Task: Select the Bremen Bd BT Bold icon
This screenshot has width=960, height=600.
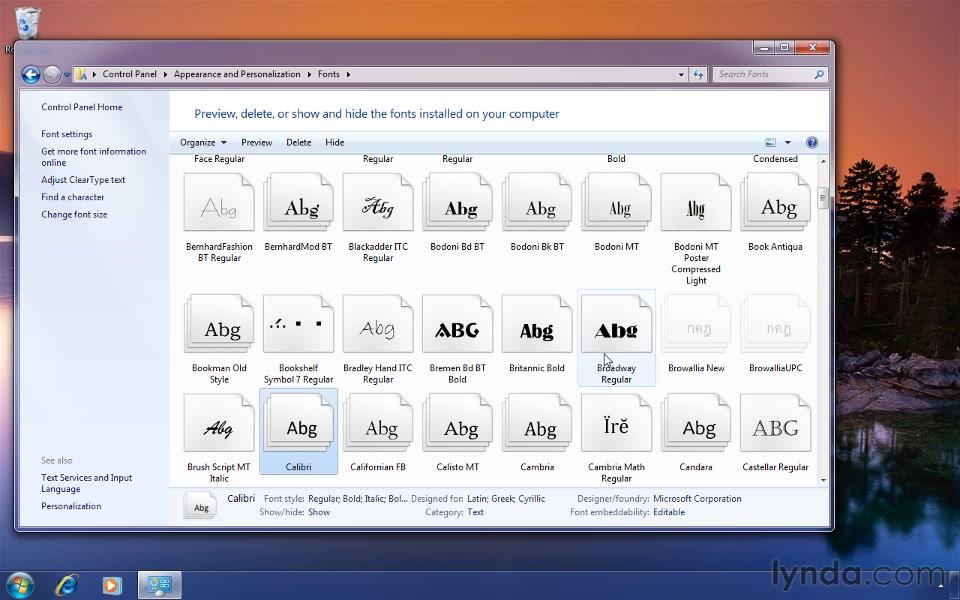Action: point(457,324)
